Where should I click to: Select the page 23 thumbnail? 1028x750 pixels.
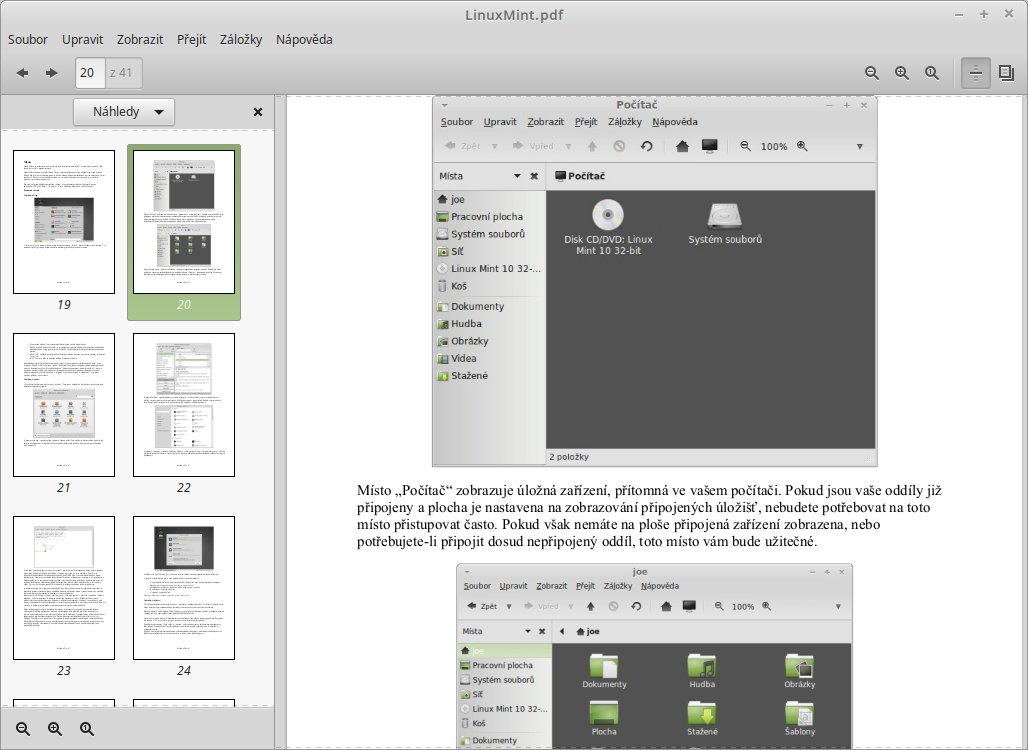(64, 587)
